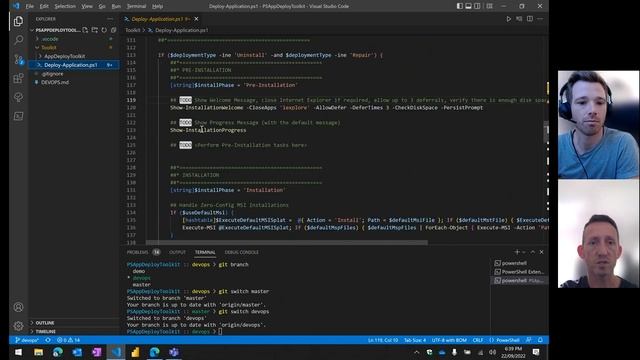Viewport: 640px width, 360px height.
Task: Open the Source Control view
Action: pos(18,59)
